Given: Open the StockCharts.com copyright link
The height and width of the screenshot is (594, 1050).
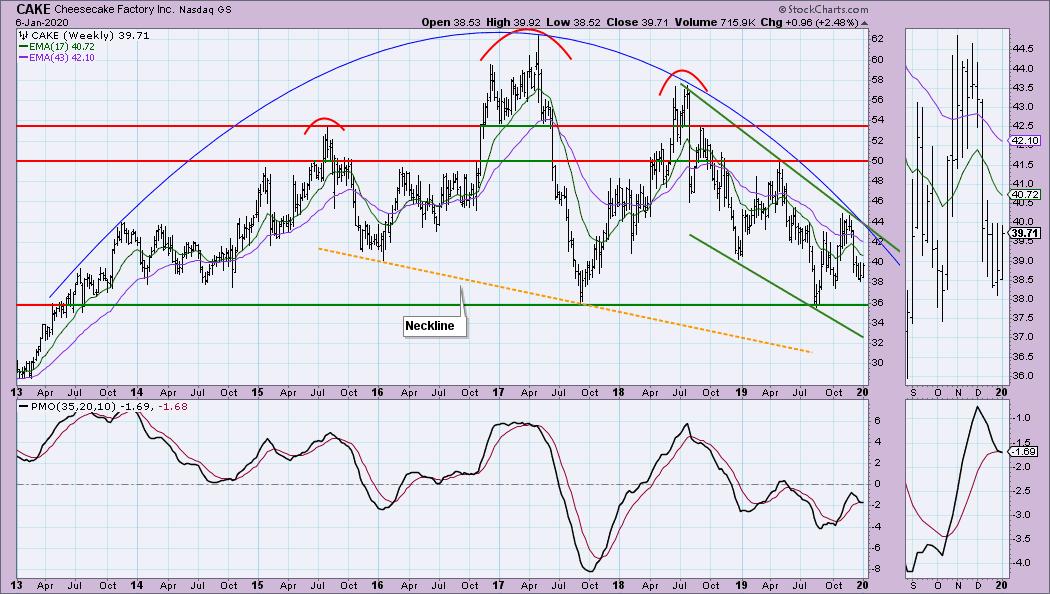Looking at the screenshot, I should 823,9.
